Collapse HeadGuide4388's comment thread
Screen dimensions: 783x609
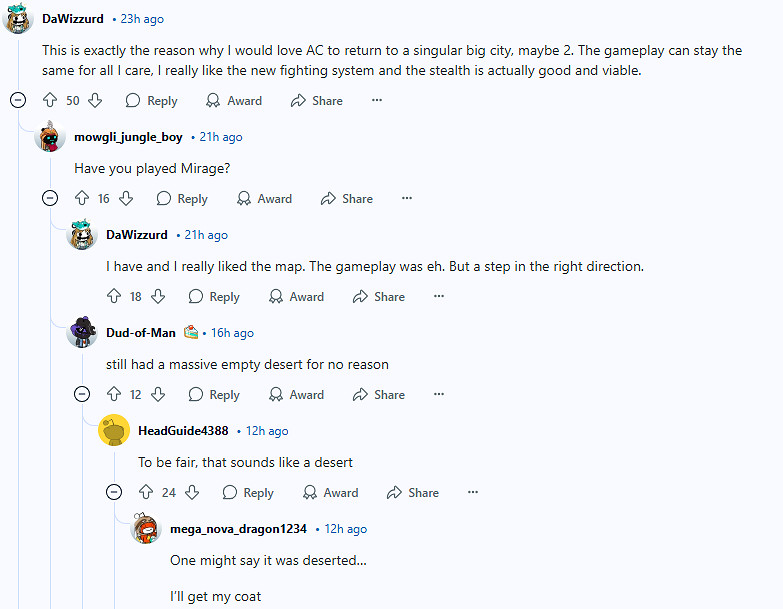coord(113,492)
